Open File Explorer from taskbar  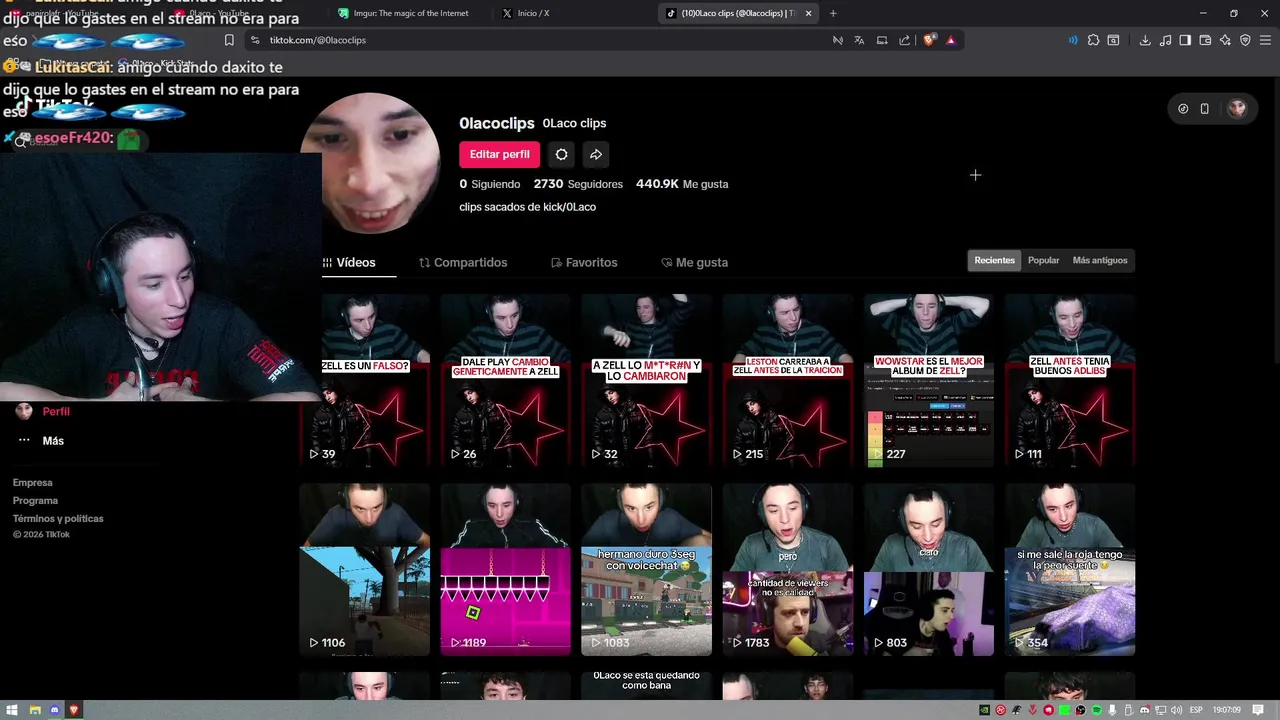coord(35,710)
